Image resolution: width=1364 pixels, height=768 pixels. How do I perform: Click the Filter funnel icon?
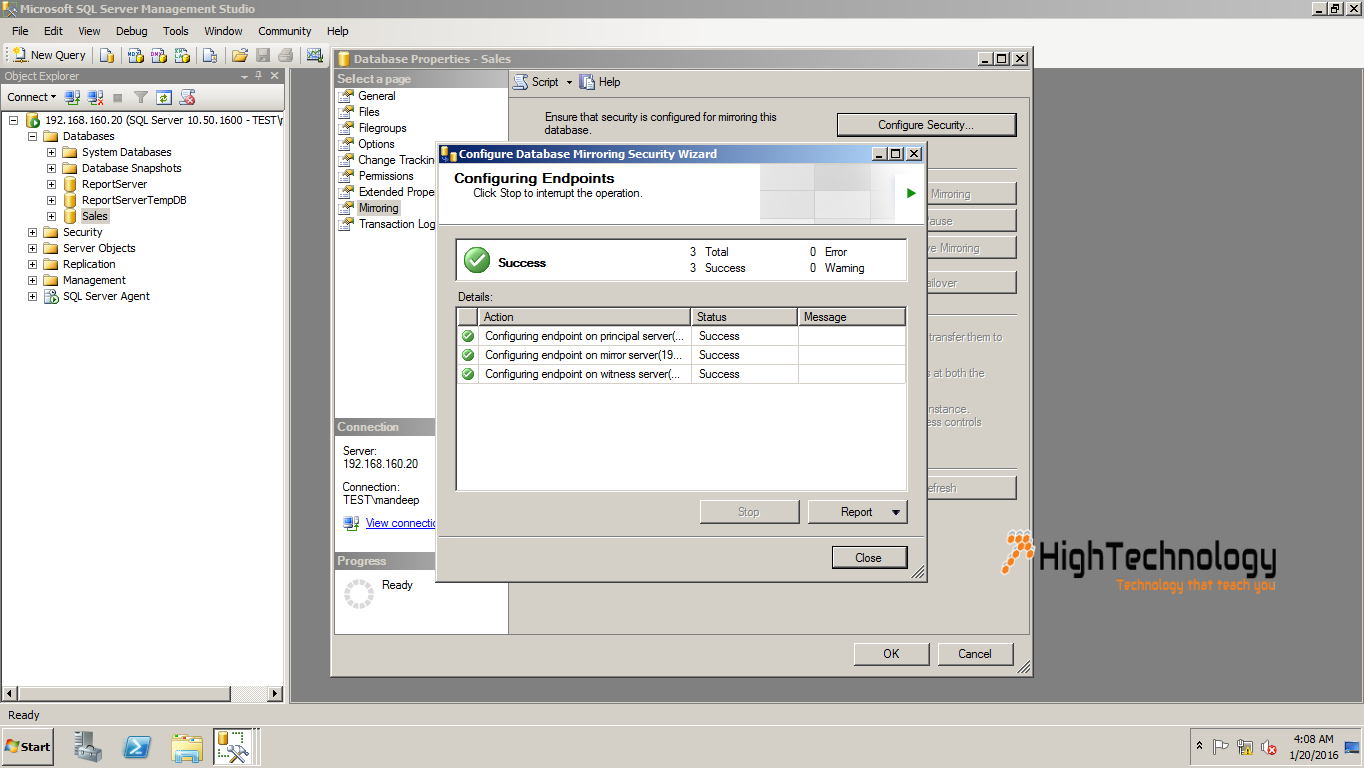[141, 97]
